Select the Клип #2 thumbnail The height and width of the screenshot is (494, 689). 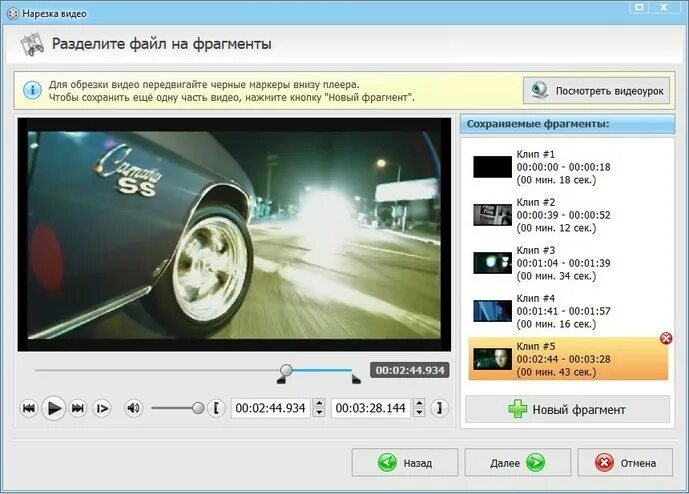pyautogui.click(x=493, y=215)
